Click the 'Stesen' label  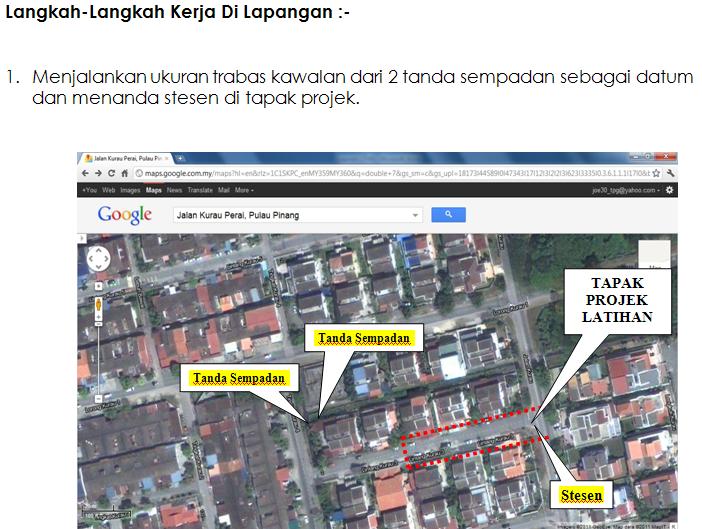point(582,495)
